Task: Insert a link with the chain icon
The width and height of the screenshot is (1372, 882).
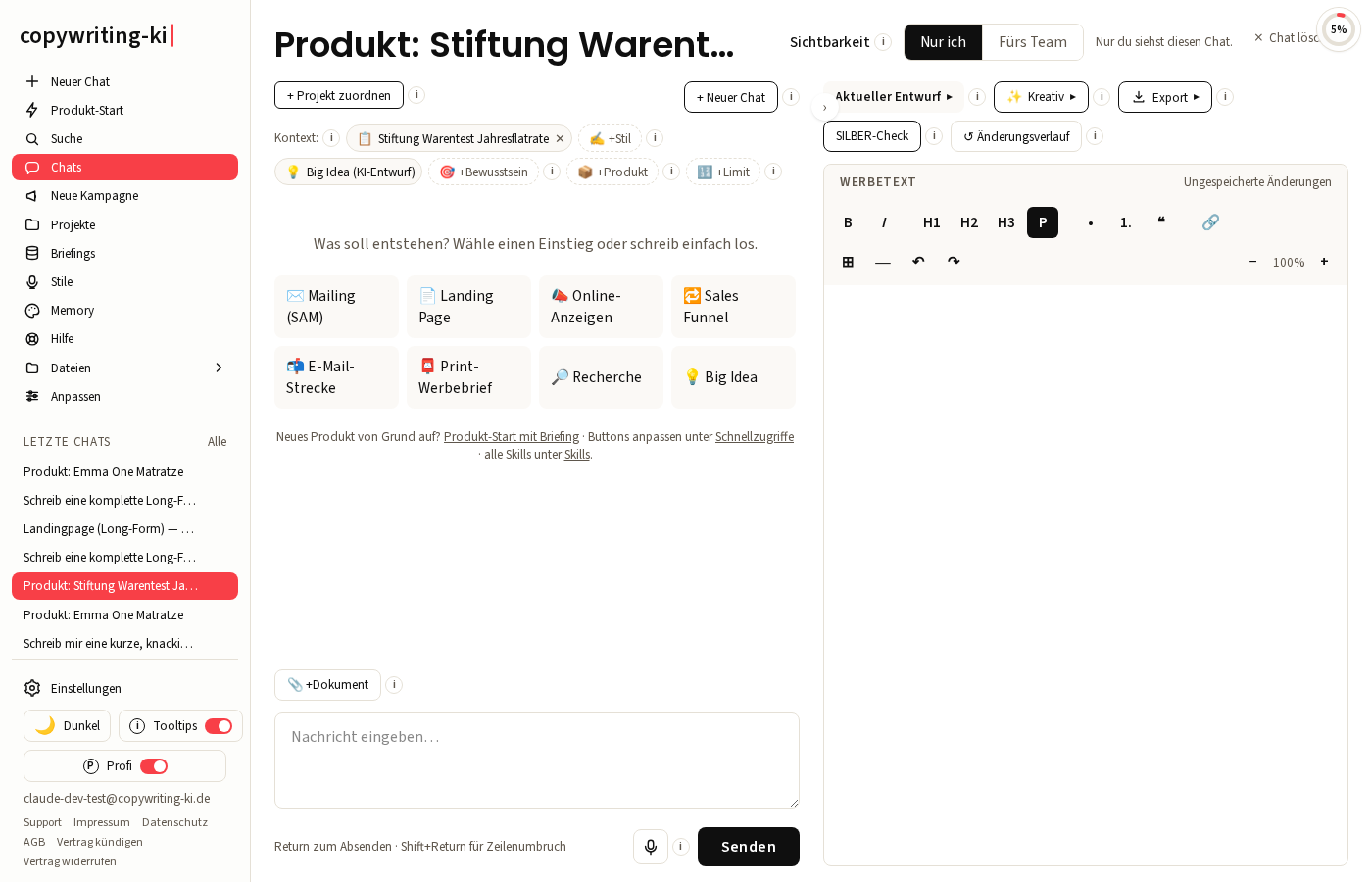Action: click(1210, 222)
